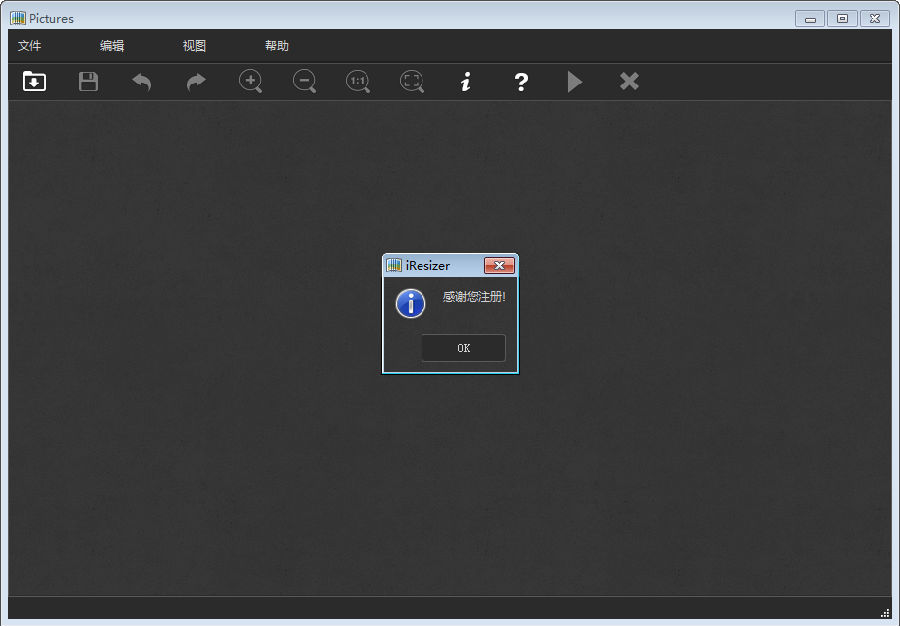Open the 视图 menu
900x626 pixels.
[194, 46]
